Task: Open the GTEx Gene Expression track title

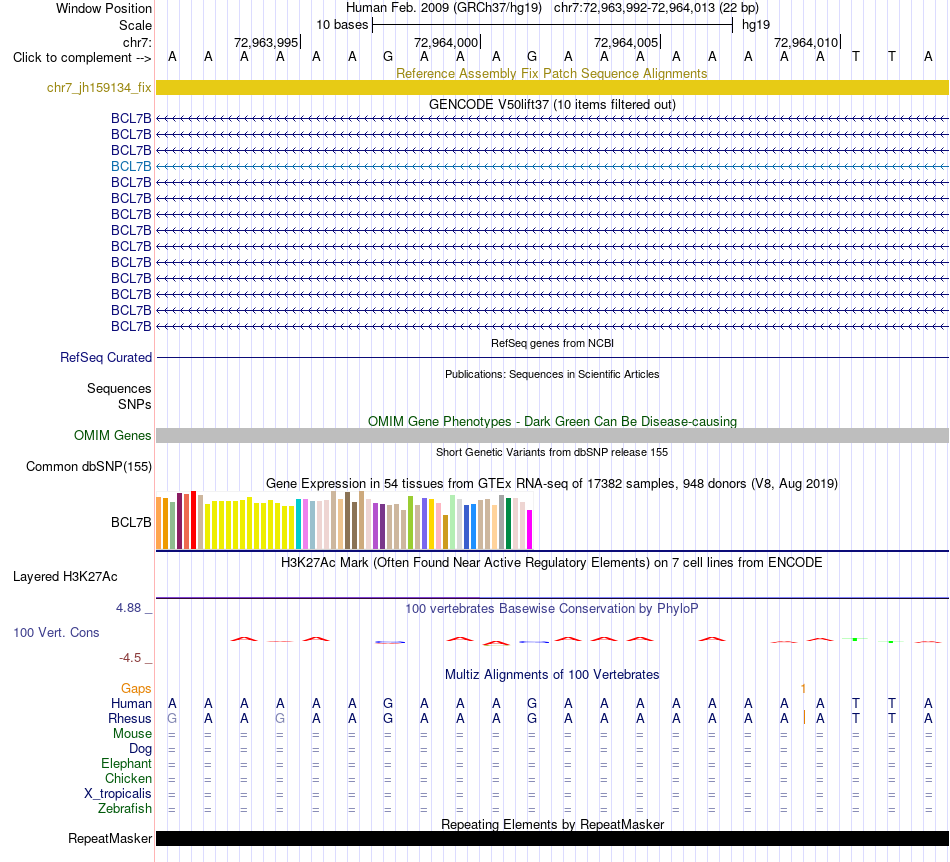Action: [552, 483]
